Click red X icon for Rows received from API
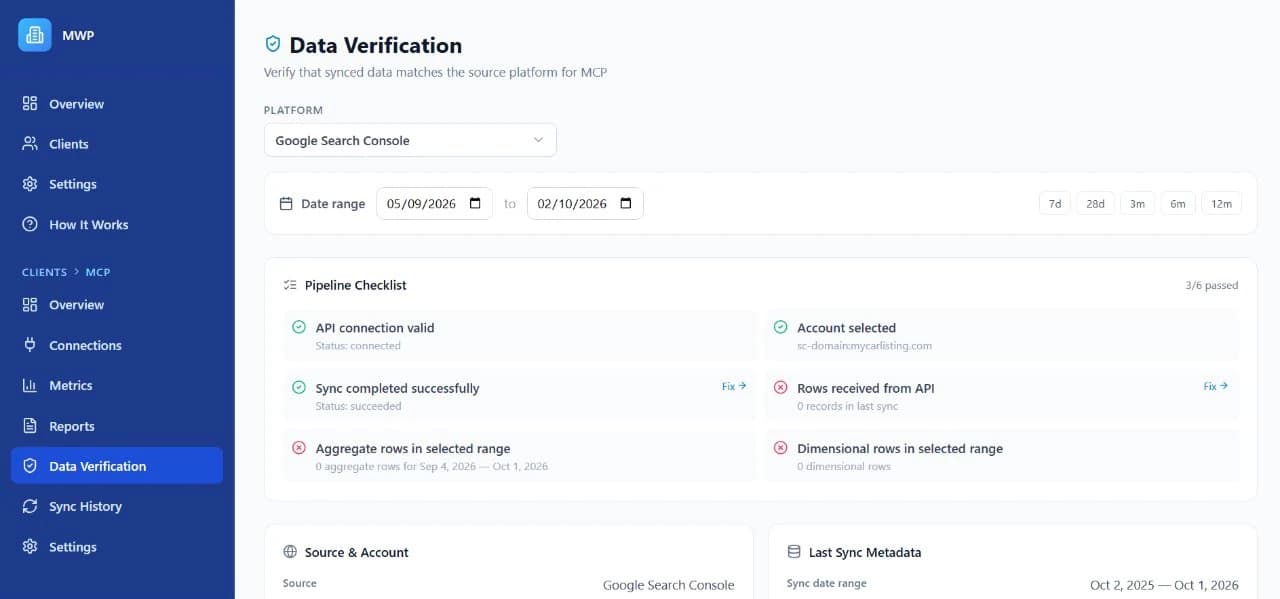 (781, 387)
